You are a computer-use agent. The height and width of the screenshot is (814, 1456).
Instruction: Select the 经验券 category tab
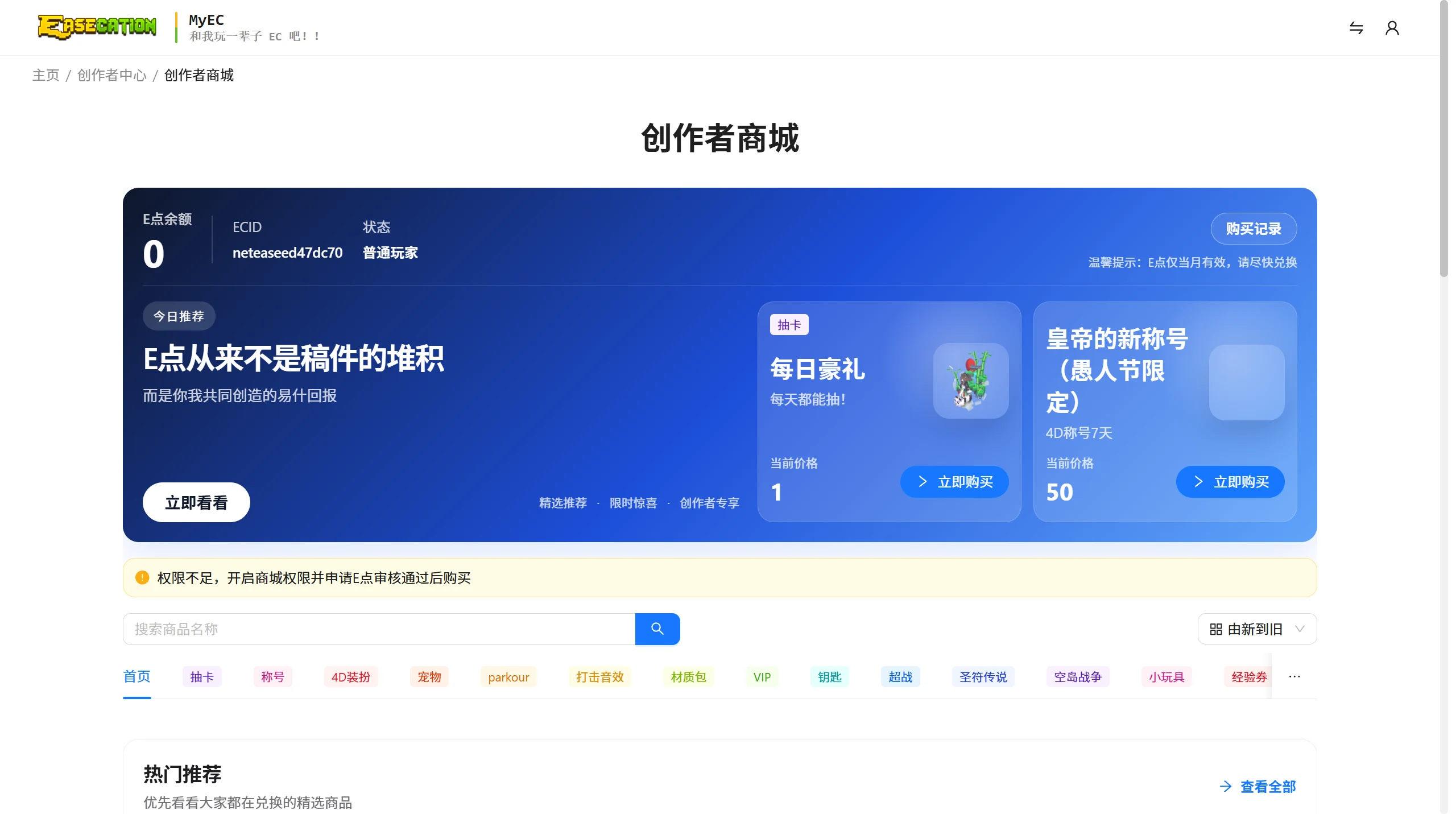(x=1249, y=677)
